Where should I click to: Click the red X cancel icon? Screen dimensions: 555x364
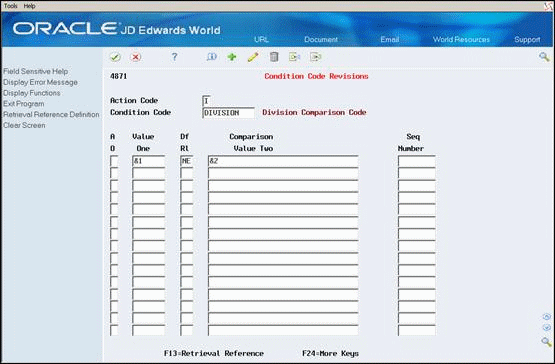click(136, 57)
